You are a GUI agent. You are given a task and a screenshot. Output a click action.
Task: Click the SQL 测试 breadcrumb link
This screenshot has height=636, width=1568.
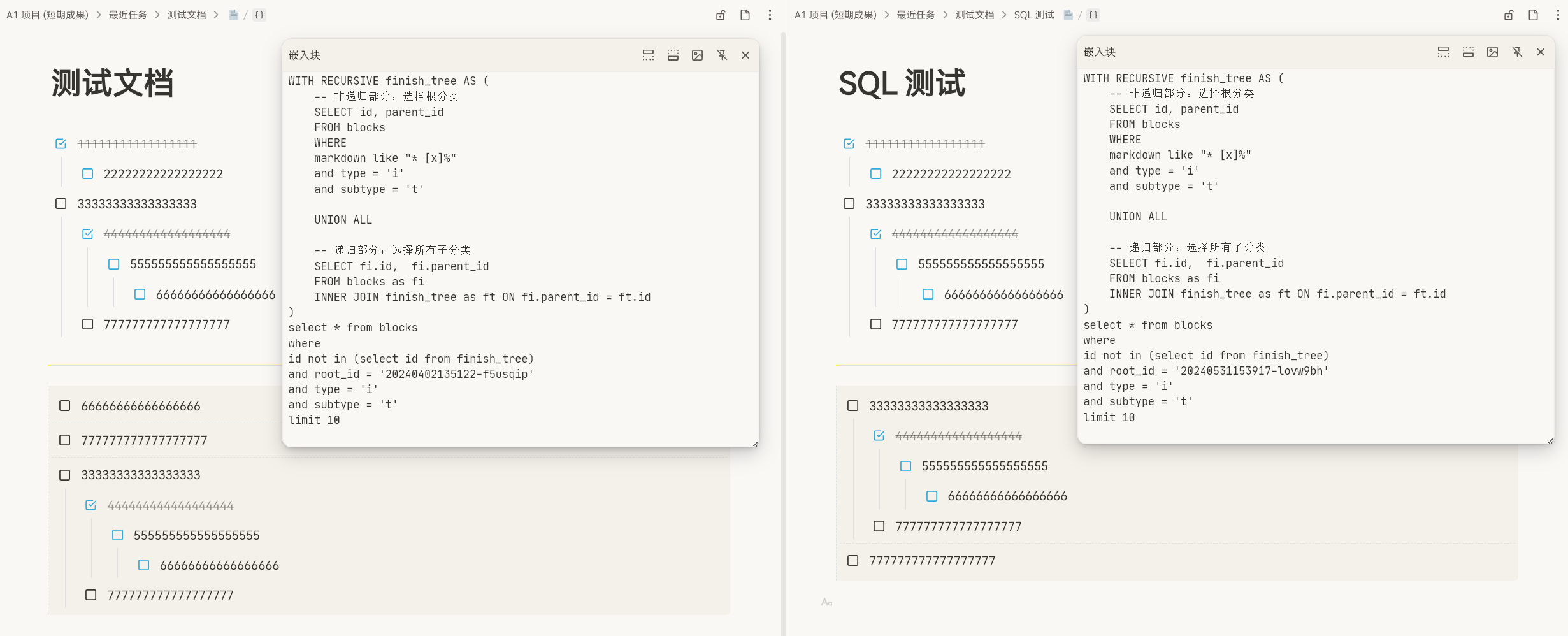pyautogui.click(x=1033, y=15)
